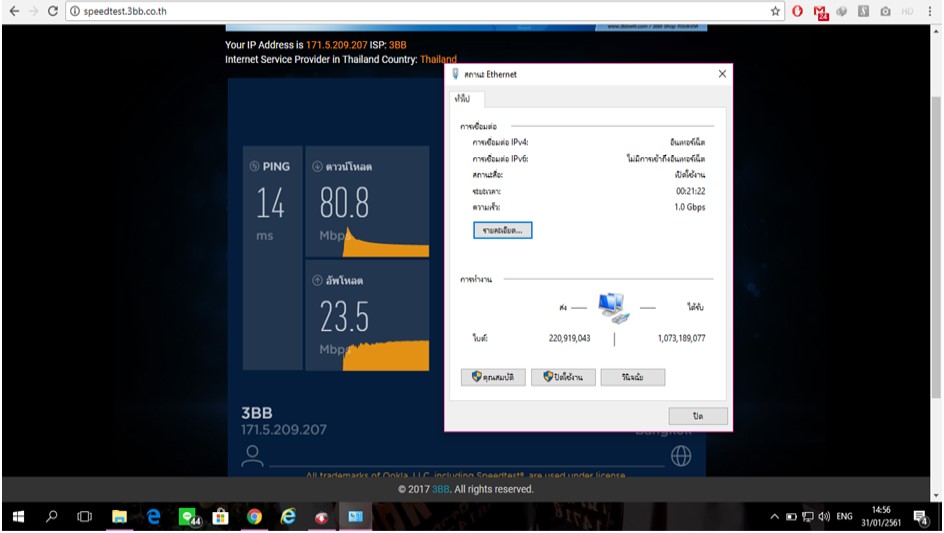This screenshot has height=533, width=944.
Task: Open the Chrome three-dot menu
Action: coord(930,11)
